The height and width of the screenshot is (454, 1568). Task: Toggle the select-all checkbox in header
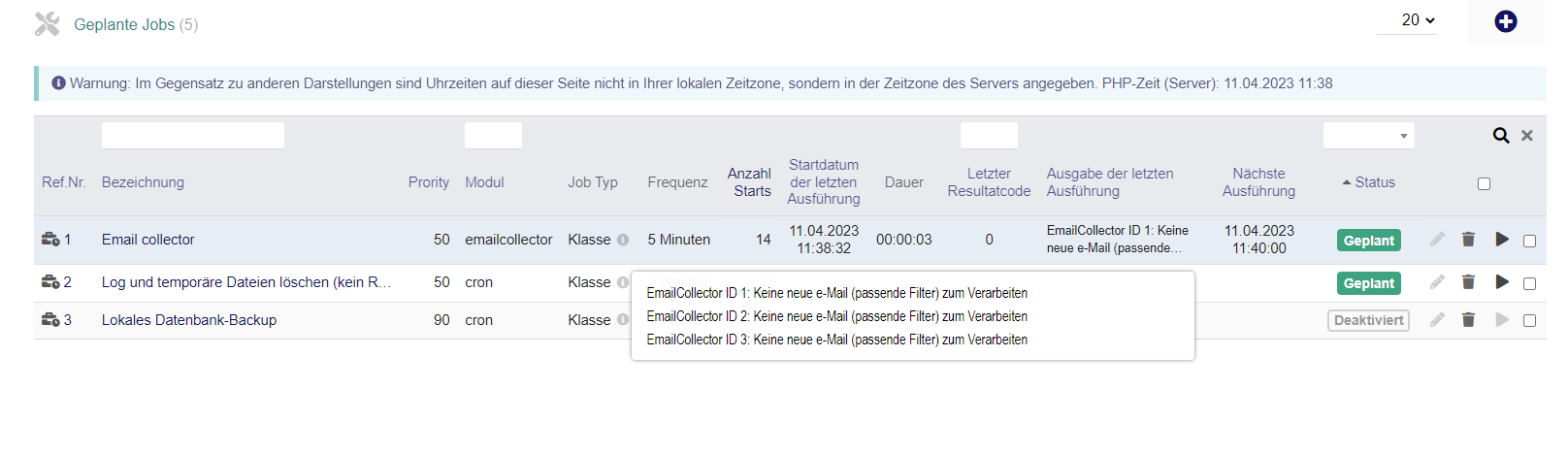pos(1484,183)
